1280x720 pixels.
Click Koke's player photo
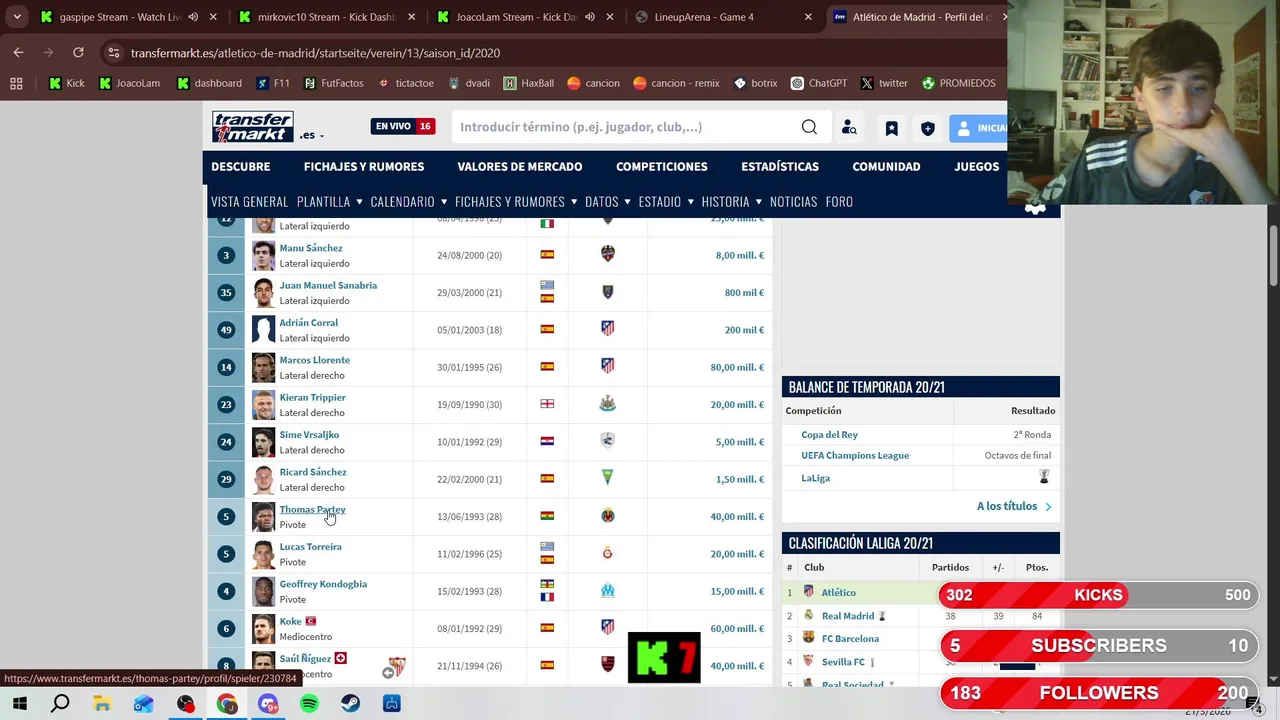click(263, 629)
